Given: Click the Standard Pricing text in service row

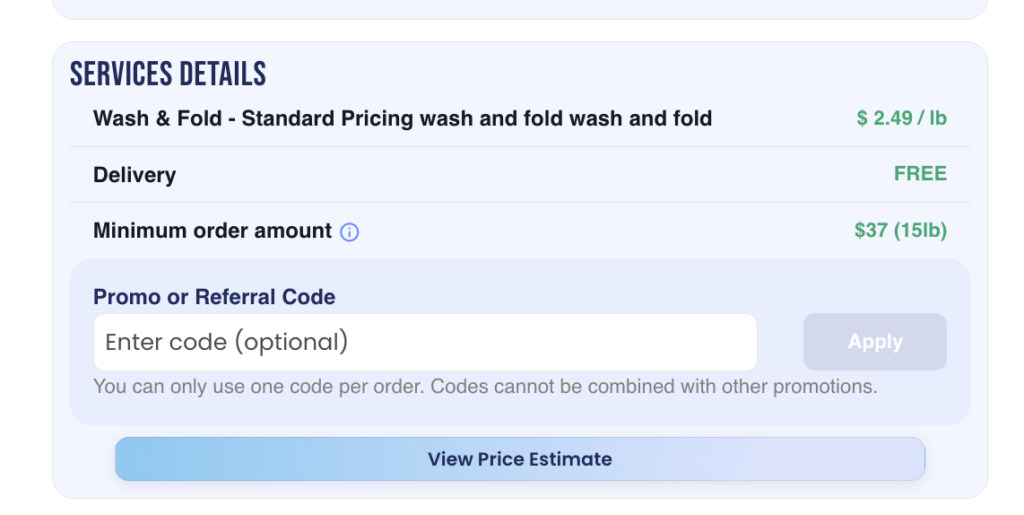Looking at the screenshot, I should (x=327, y=118).
